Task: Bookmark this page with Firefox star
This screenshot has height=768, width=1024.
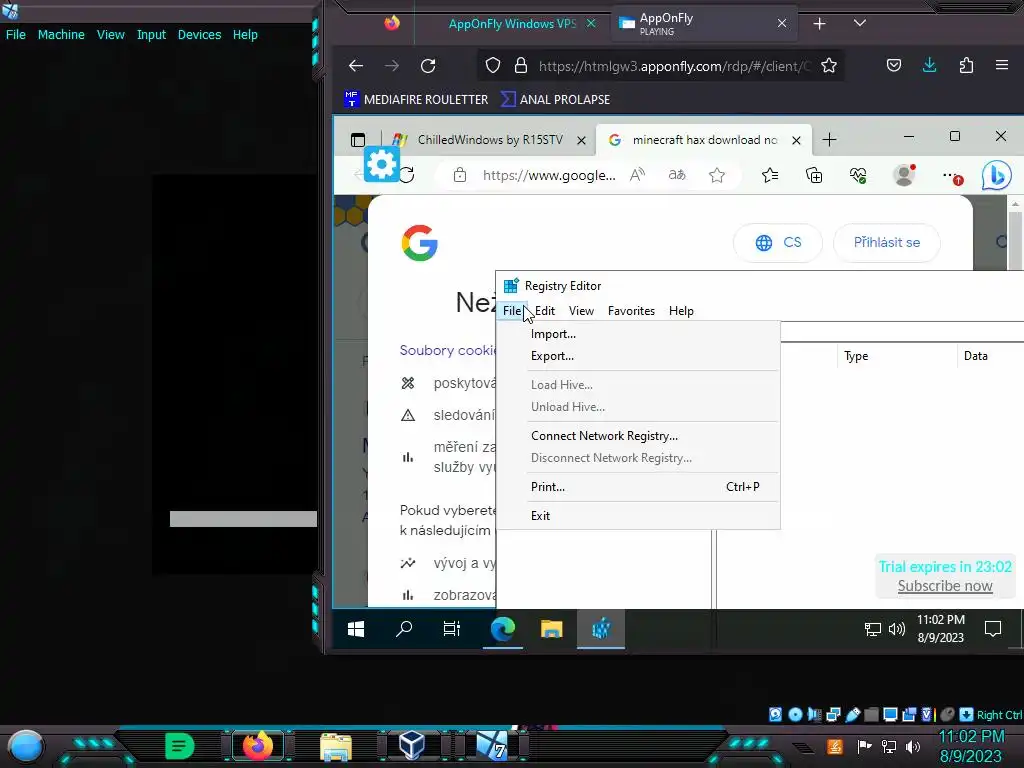Action: pyautogui.click(x=829, y=65)
